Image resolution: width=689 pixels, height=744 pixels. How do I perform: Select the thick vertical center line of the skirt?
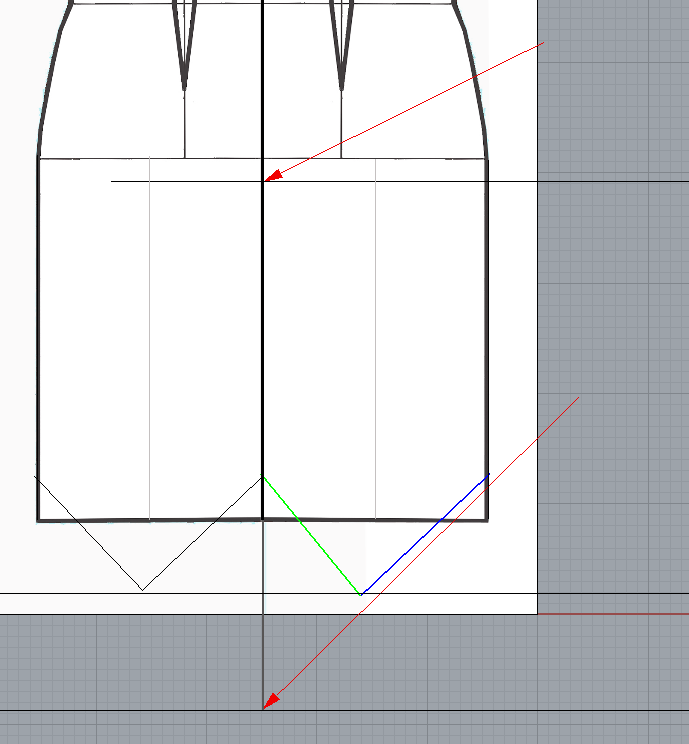point(262,260)
